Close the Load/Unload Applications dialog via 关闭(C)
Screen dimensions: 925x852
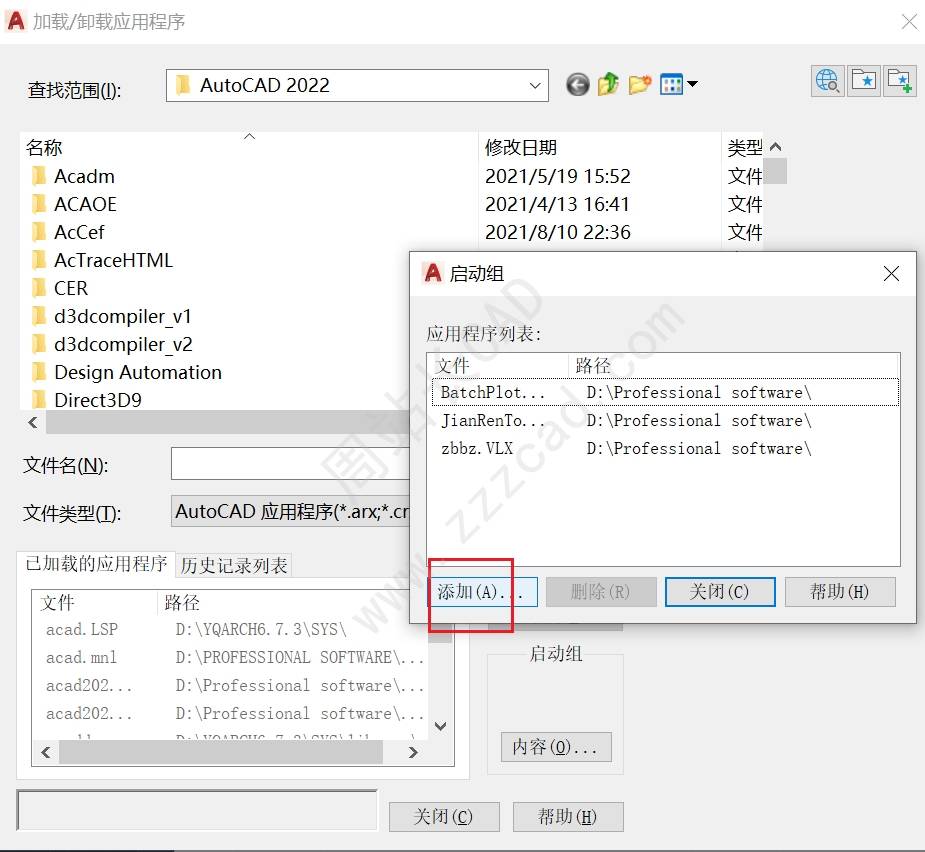coord(444,817)
